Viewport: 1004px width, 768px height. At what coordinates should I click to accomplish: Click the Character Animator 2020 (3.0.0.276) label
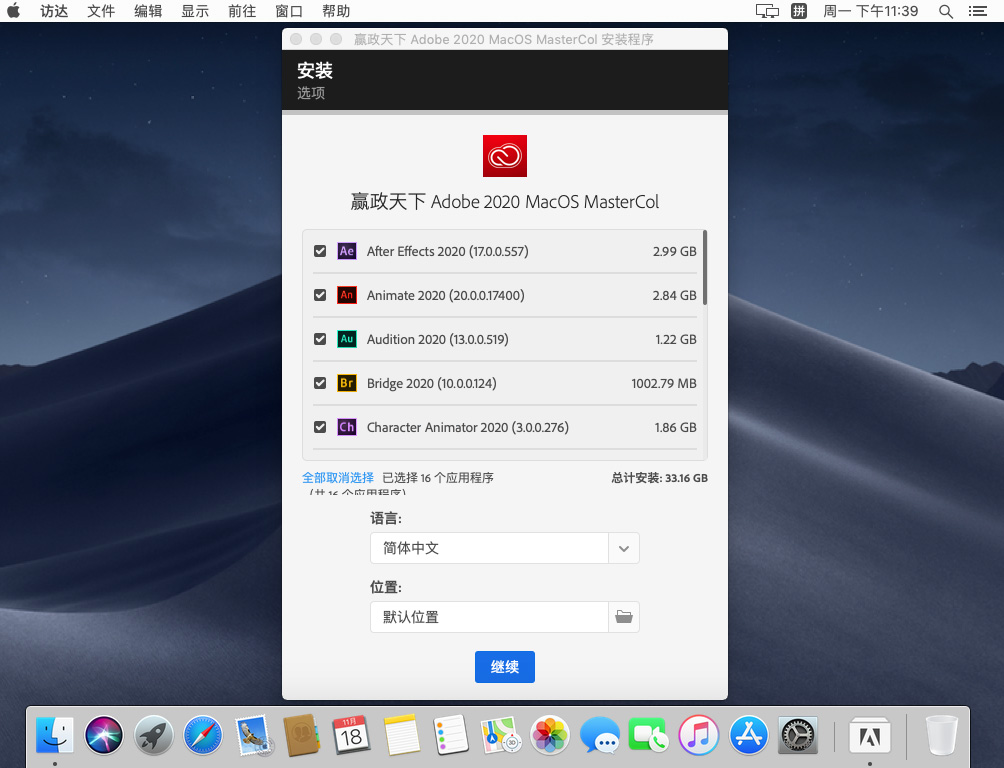467,427
